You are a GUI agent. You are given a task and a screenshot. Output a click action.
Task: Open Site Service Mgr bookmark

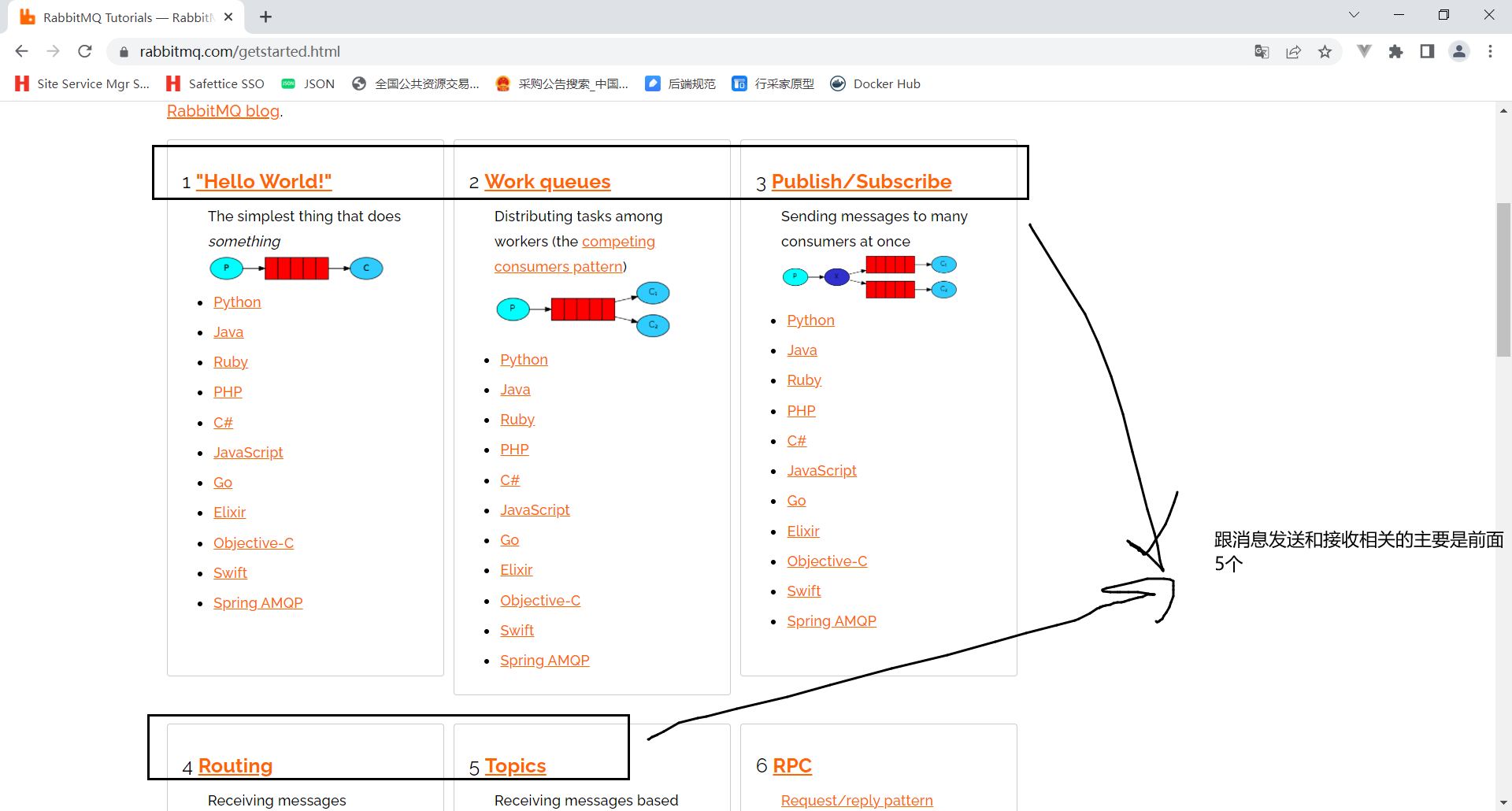(82, 83)
